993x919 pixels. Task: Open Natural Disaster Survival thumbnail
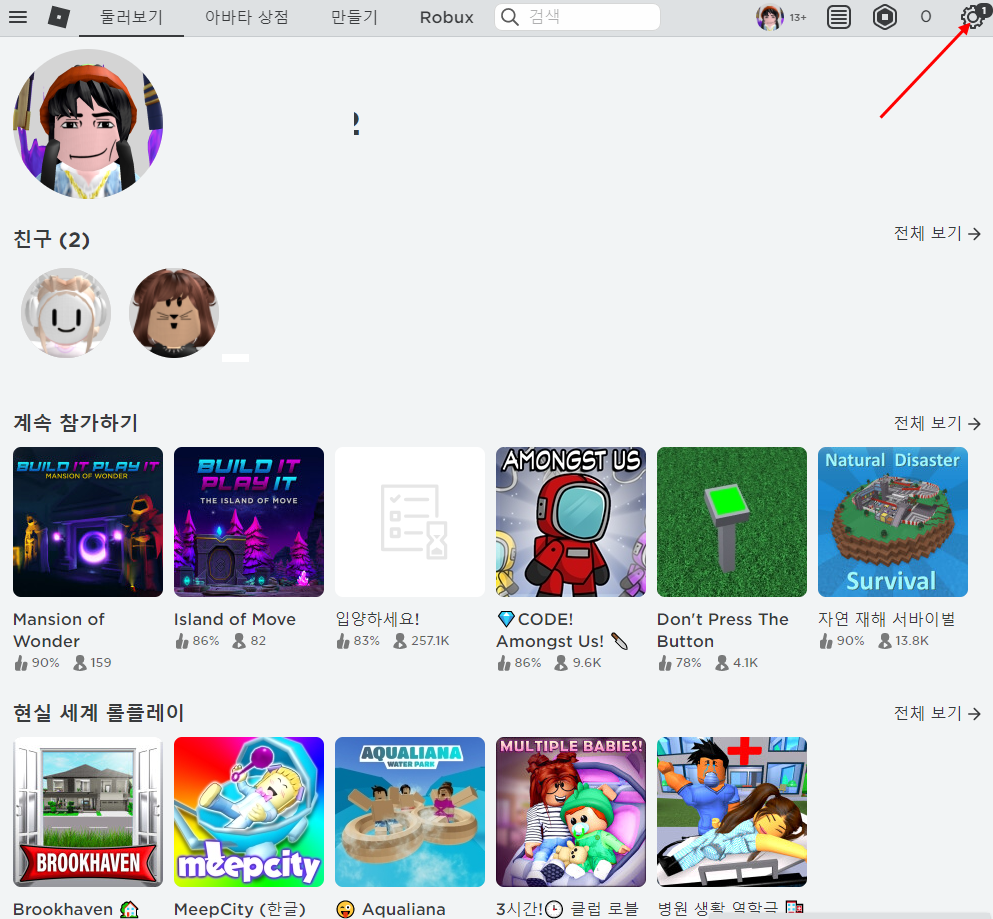pos(892,522)
